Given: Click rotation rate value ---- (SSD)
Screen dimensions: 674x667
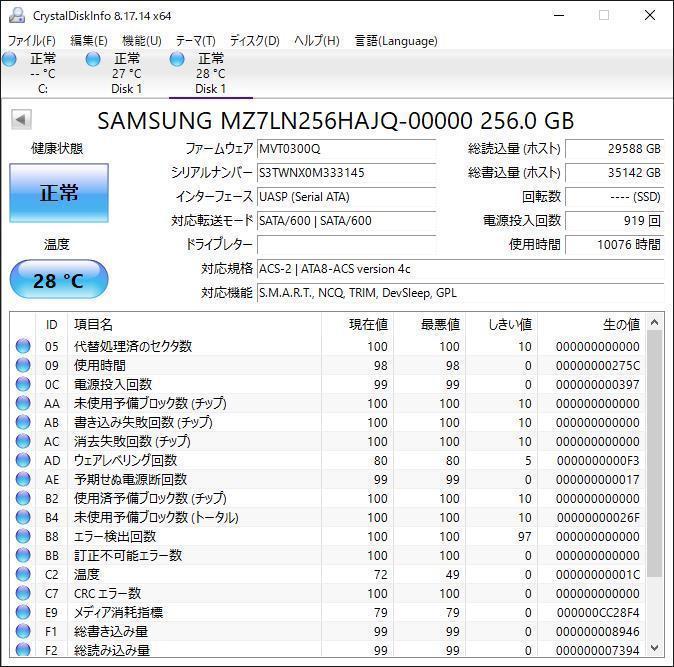Looking at the screenshot, I should click(x=615, y=197).
